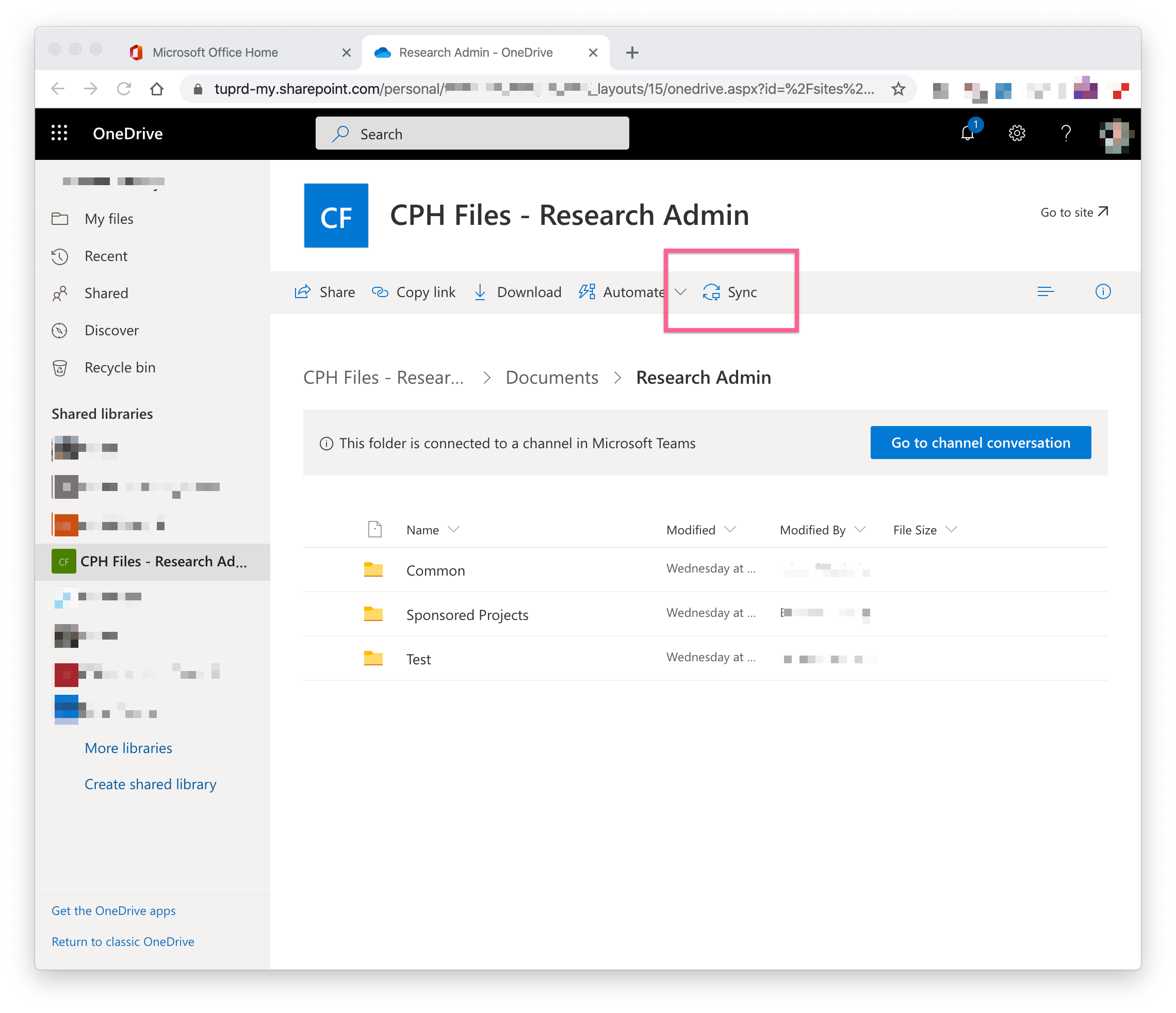Click the Test folder icon
The height and width of the screenshot is (1013, 1176).
(373, 658)
